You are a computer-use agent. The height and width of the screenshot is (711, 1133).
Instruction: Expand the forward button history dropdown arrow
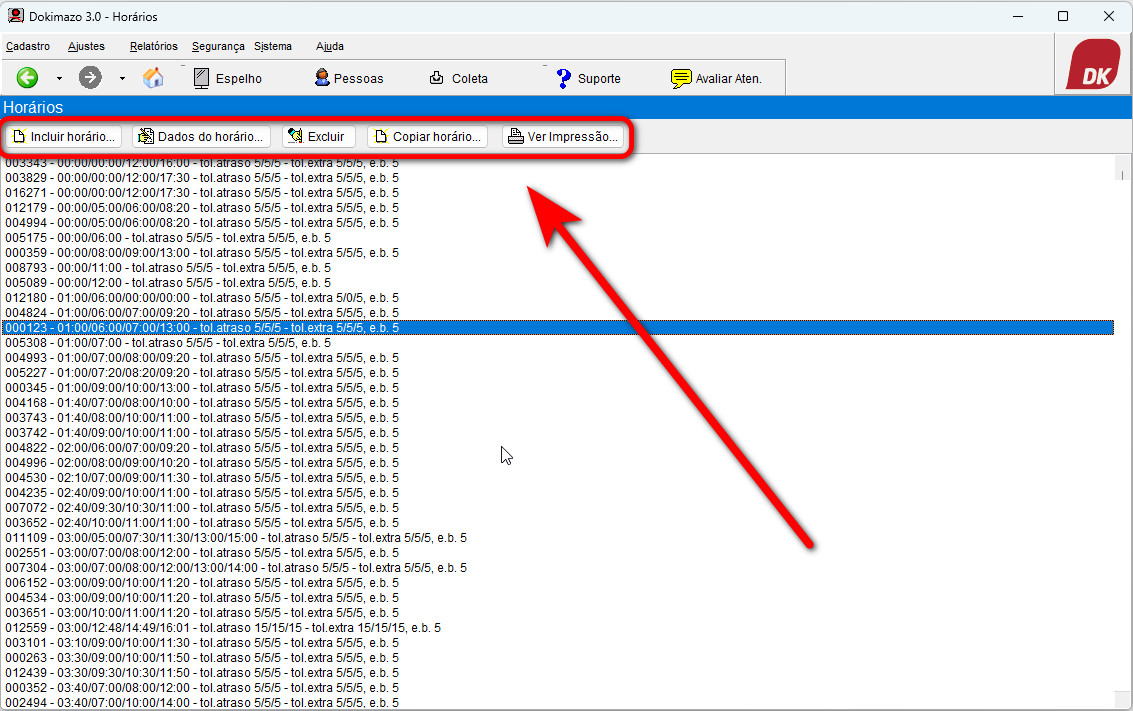pos(122,78)
